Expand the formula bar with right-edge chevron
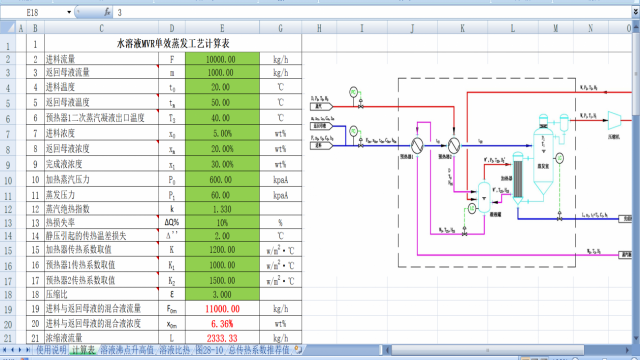The height and width of the screenshot is (360, 640). 636,12
